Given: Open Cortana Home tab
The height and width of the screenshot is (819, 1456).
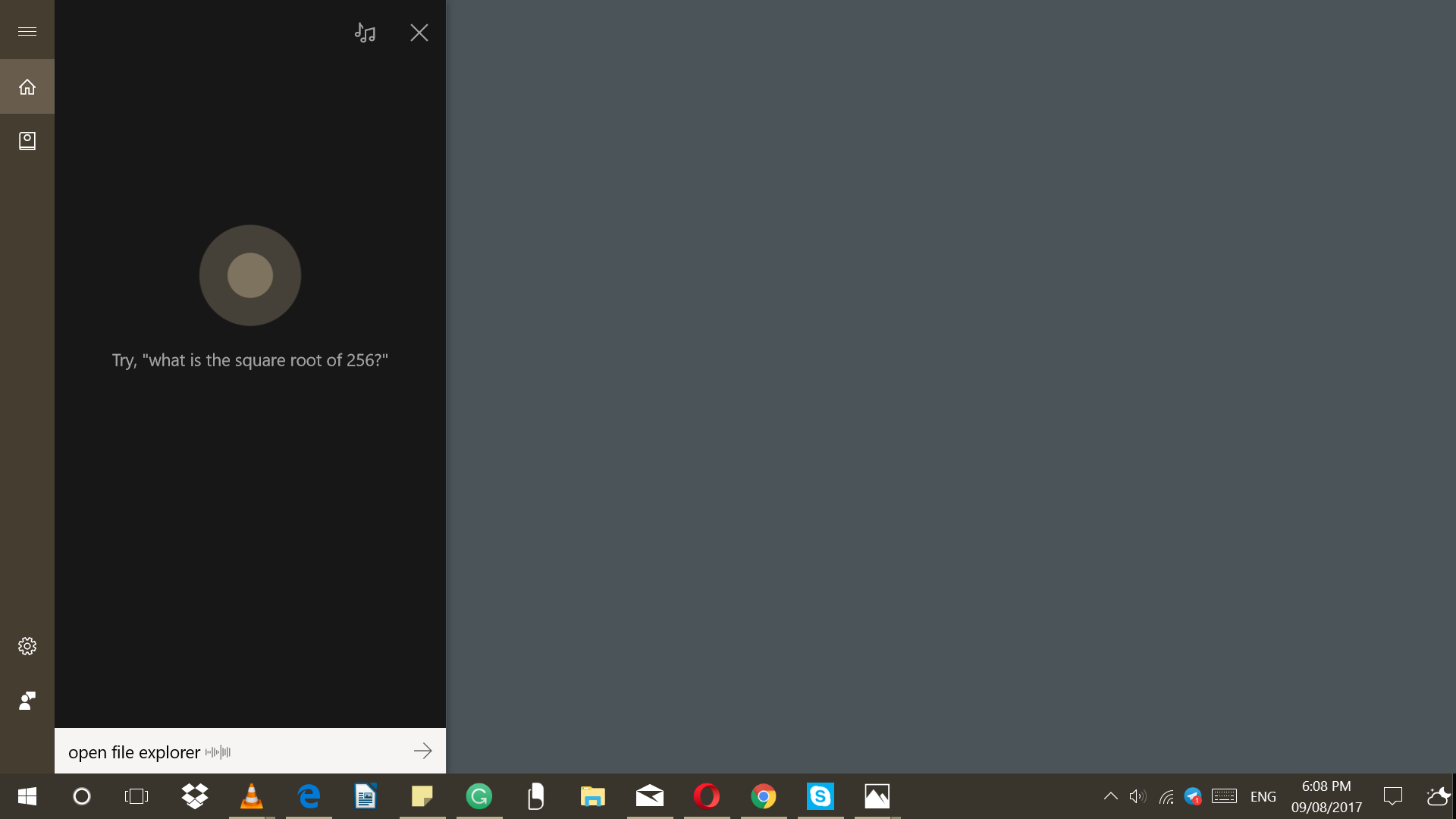Looking at the screenshot, I should click(x=27, y=86).
